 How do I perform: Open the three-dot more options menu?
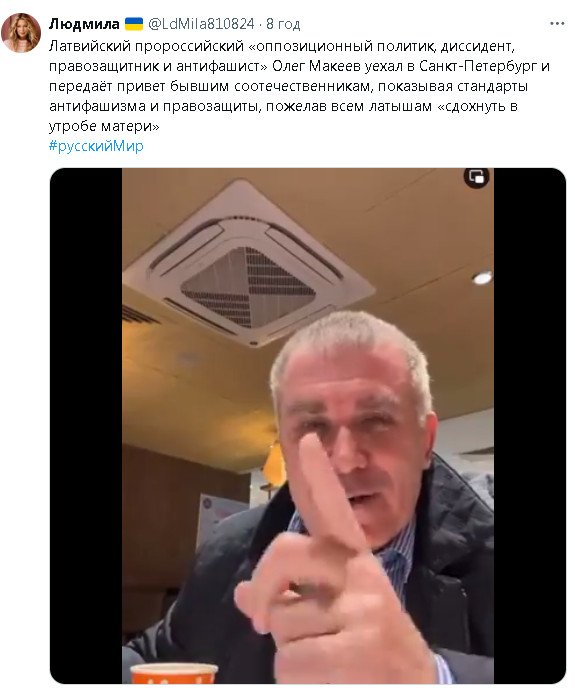[x=557, y=24]
